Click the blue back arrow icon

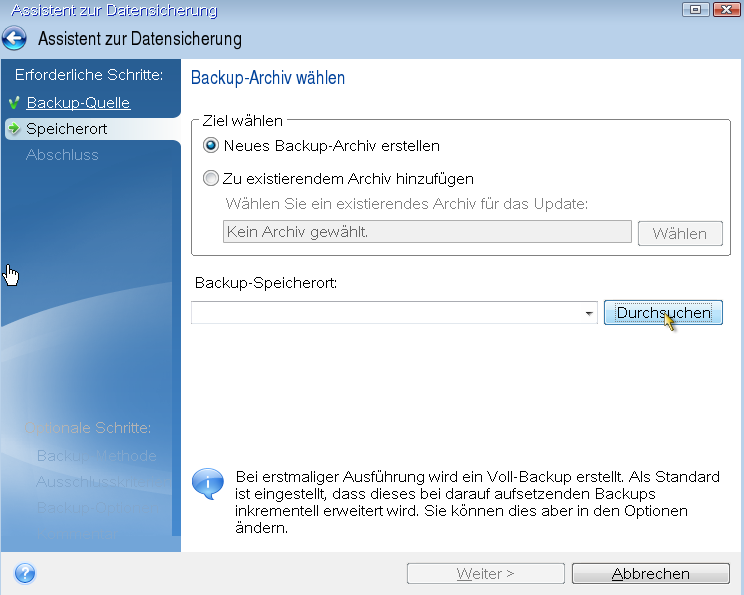[x=14, y=40]
